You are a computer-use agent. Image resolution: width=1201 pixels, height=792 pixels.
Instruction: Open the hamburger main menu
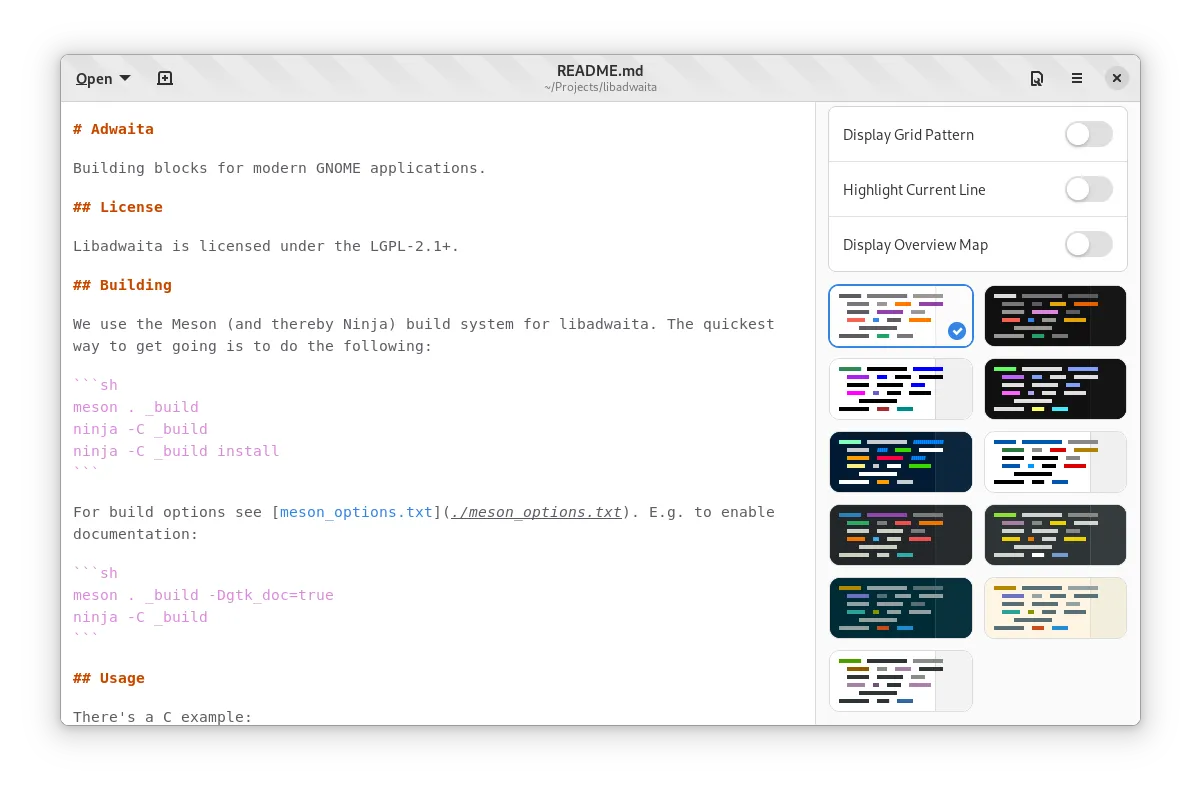1077,78
